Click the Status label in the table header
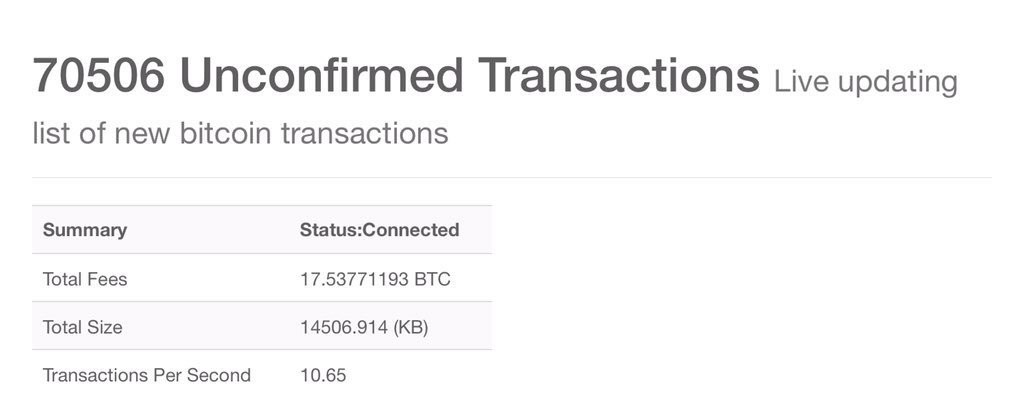 (x=328, y=230)
